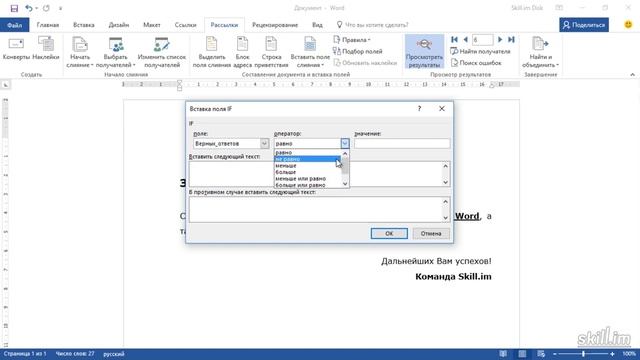Open the Наклейки (Labels) tool
The height and width of the screenshot is (360, 640).
tap(46, 49)
